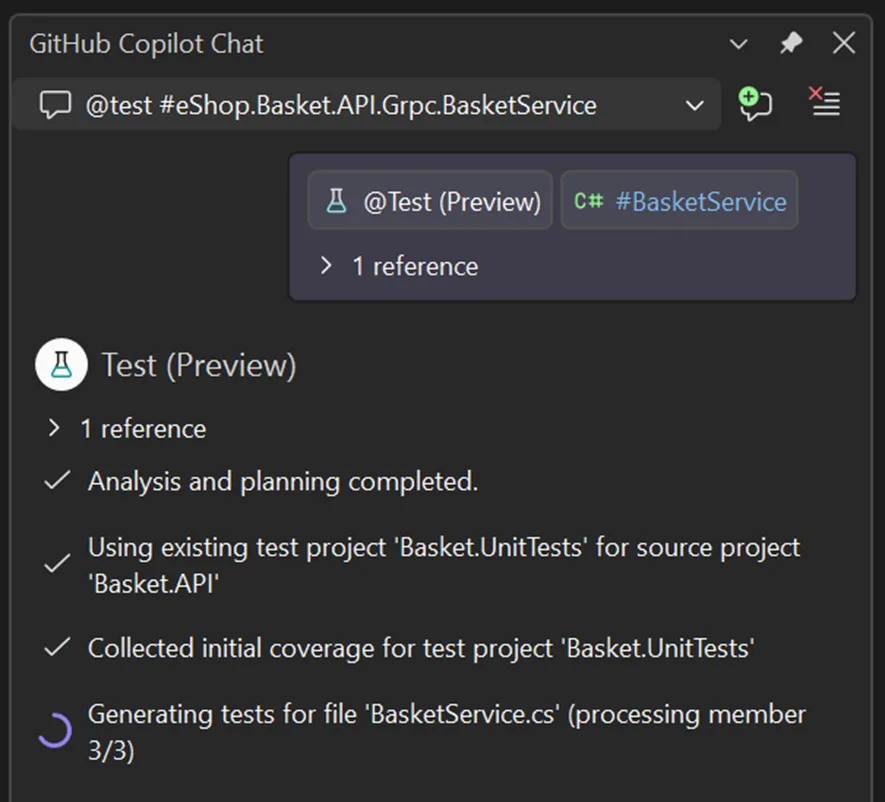Click the C# icon in the BasketService chip
885x802 pixels.
click(x=589, y=200)
